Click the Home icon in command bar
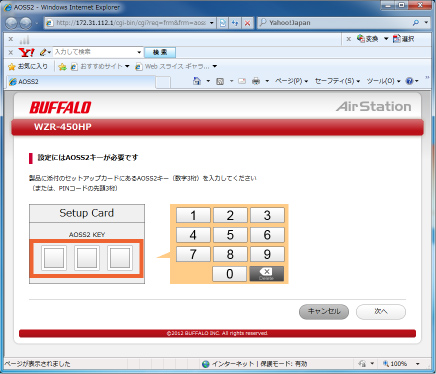Screen dimensions: 436x374 pyautogui.click(x=197, y=81)
